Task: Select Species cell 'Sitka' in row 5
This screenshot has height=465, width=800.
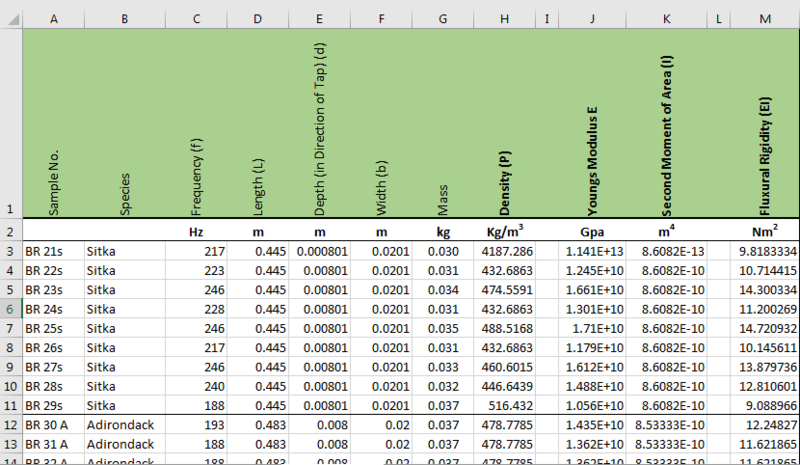Action: 124,290
